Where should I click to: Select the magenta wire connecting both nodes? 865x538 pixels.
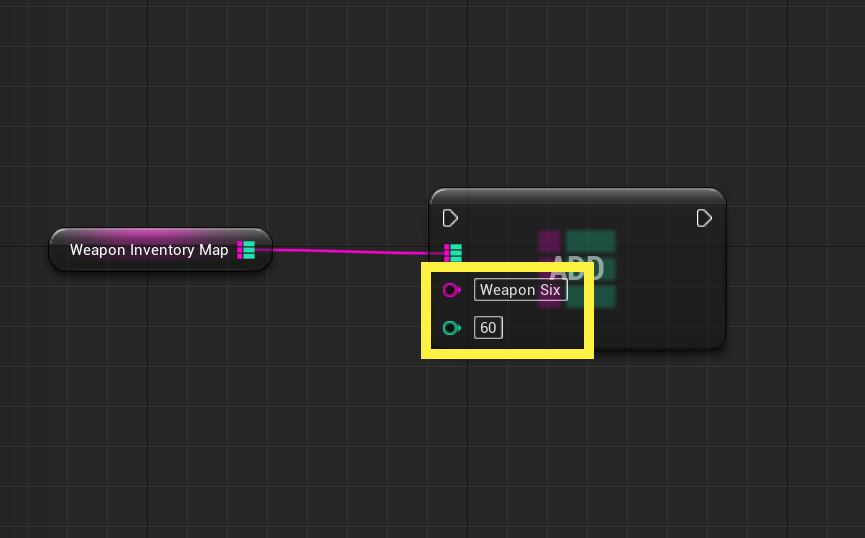tap(353, 251)
